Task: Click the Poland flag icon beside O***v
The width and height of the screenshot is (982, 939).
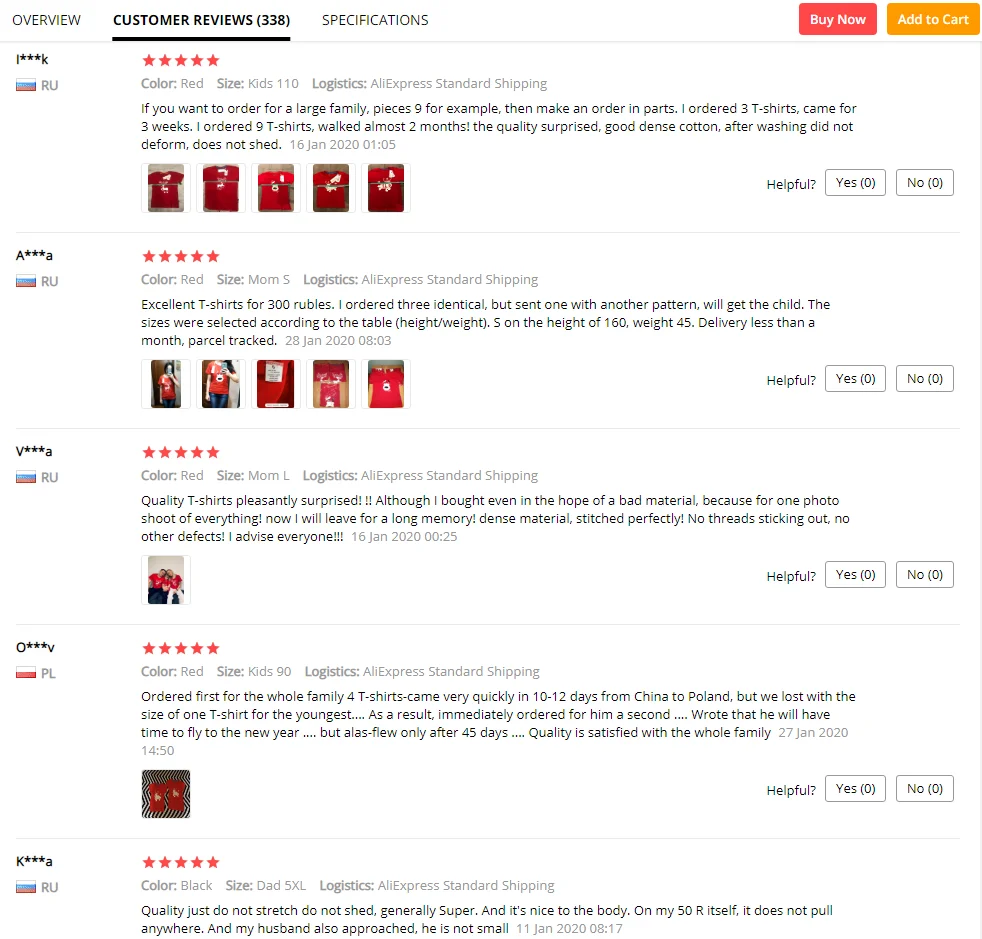Action: 26,673
